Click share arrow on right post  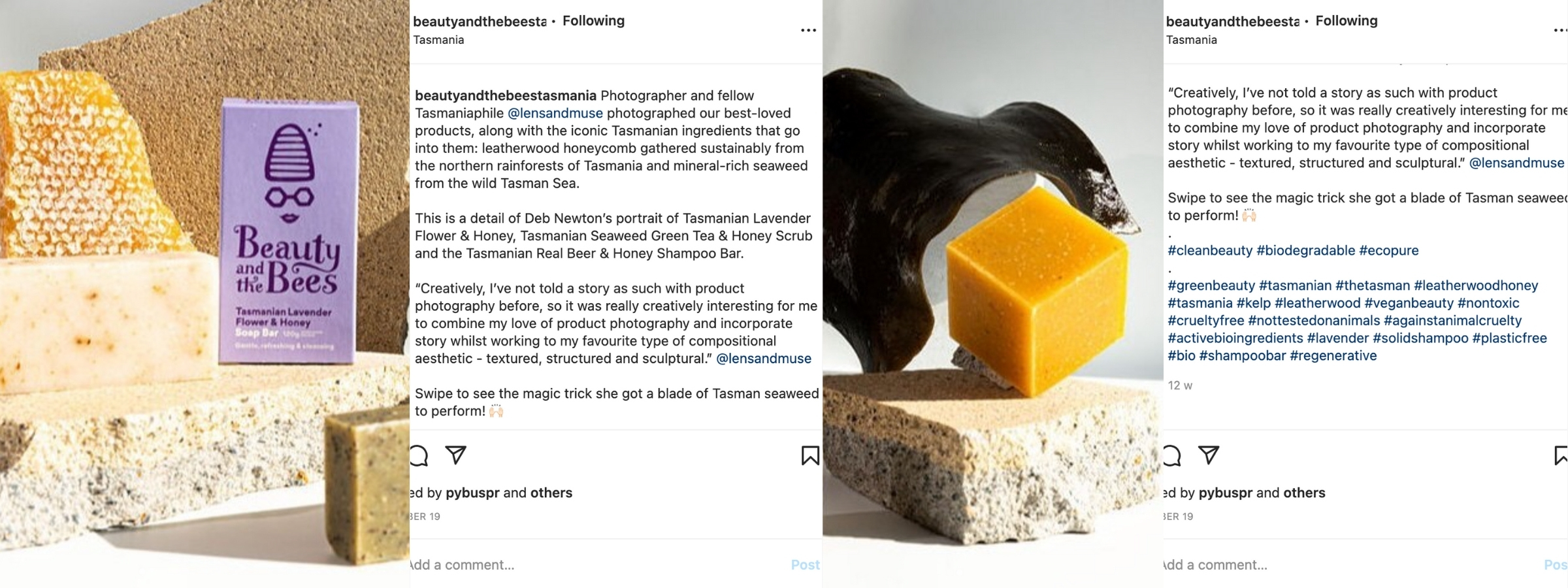pos(1209,455)
